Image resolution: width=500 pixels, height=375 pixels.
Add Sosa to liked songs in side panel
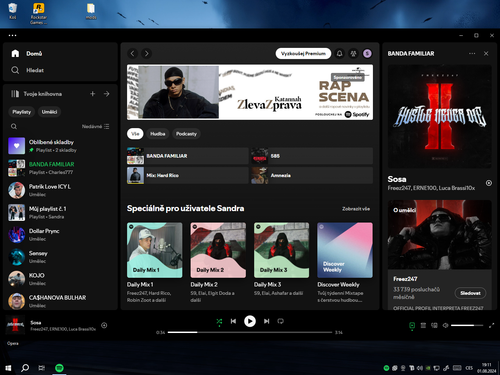[489, 183]
